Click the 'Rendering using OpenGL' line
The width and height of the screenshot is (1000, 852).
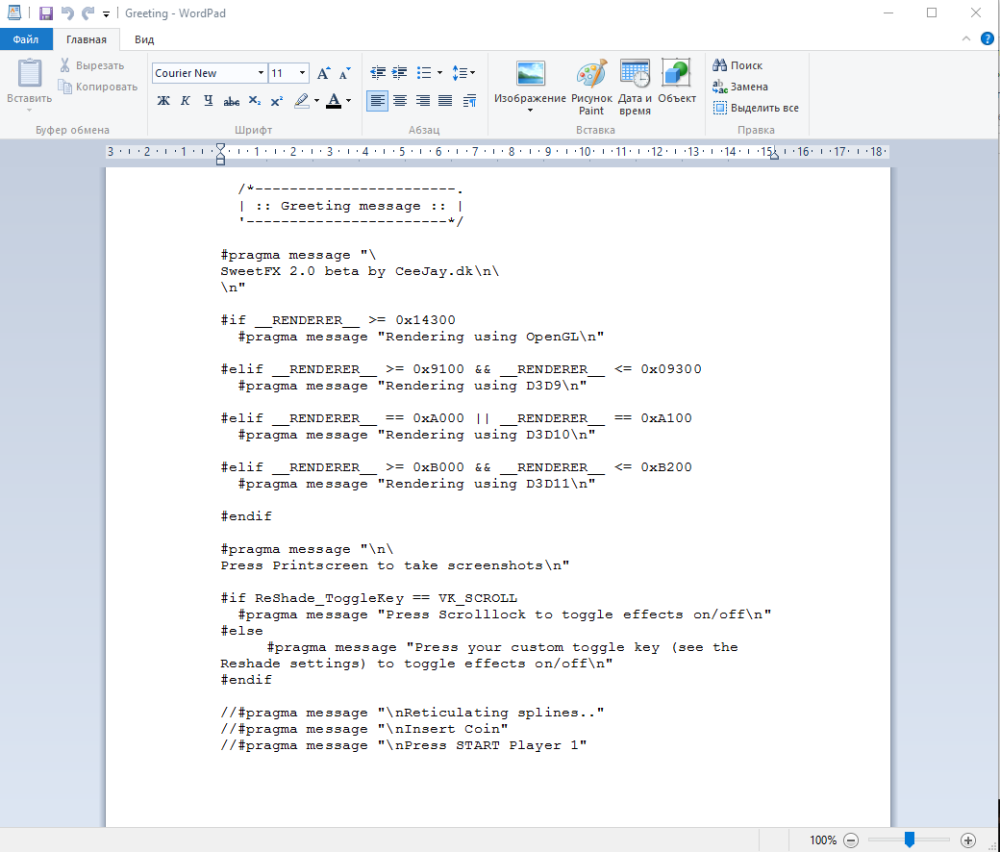421,337
